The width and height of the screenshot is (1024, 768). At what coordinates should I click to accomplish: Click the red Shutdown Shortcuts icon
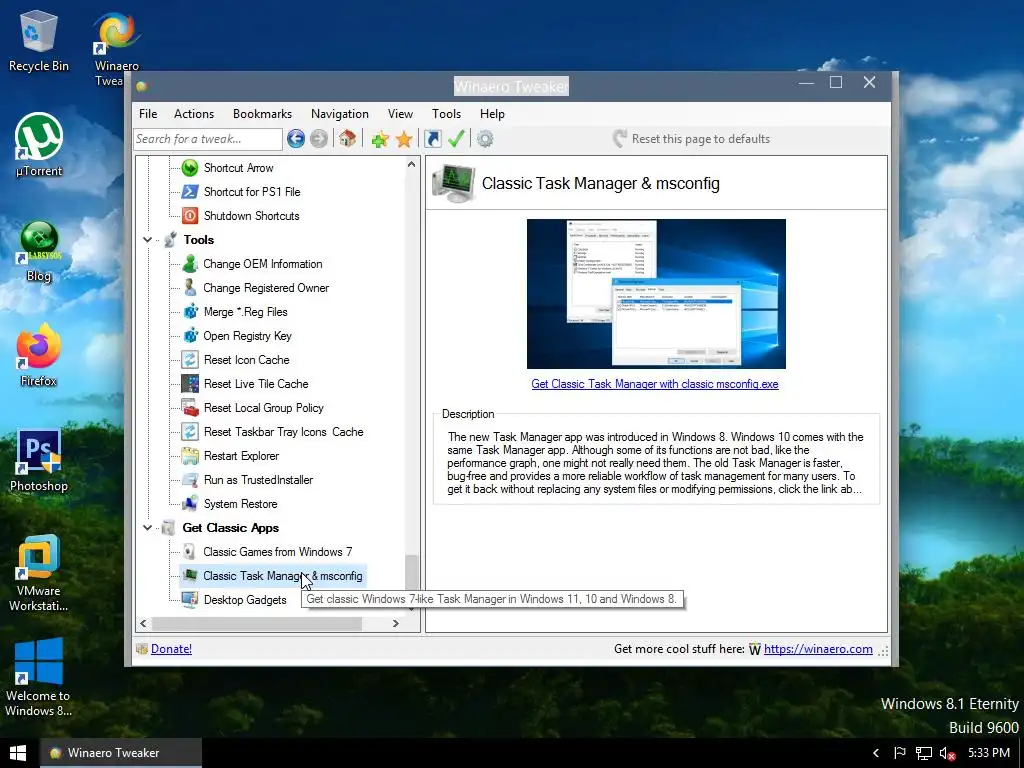coord(190,216)
